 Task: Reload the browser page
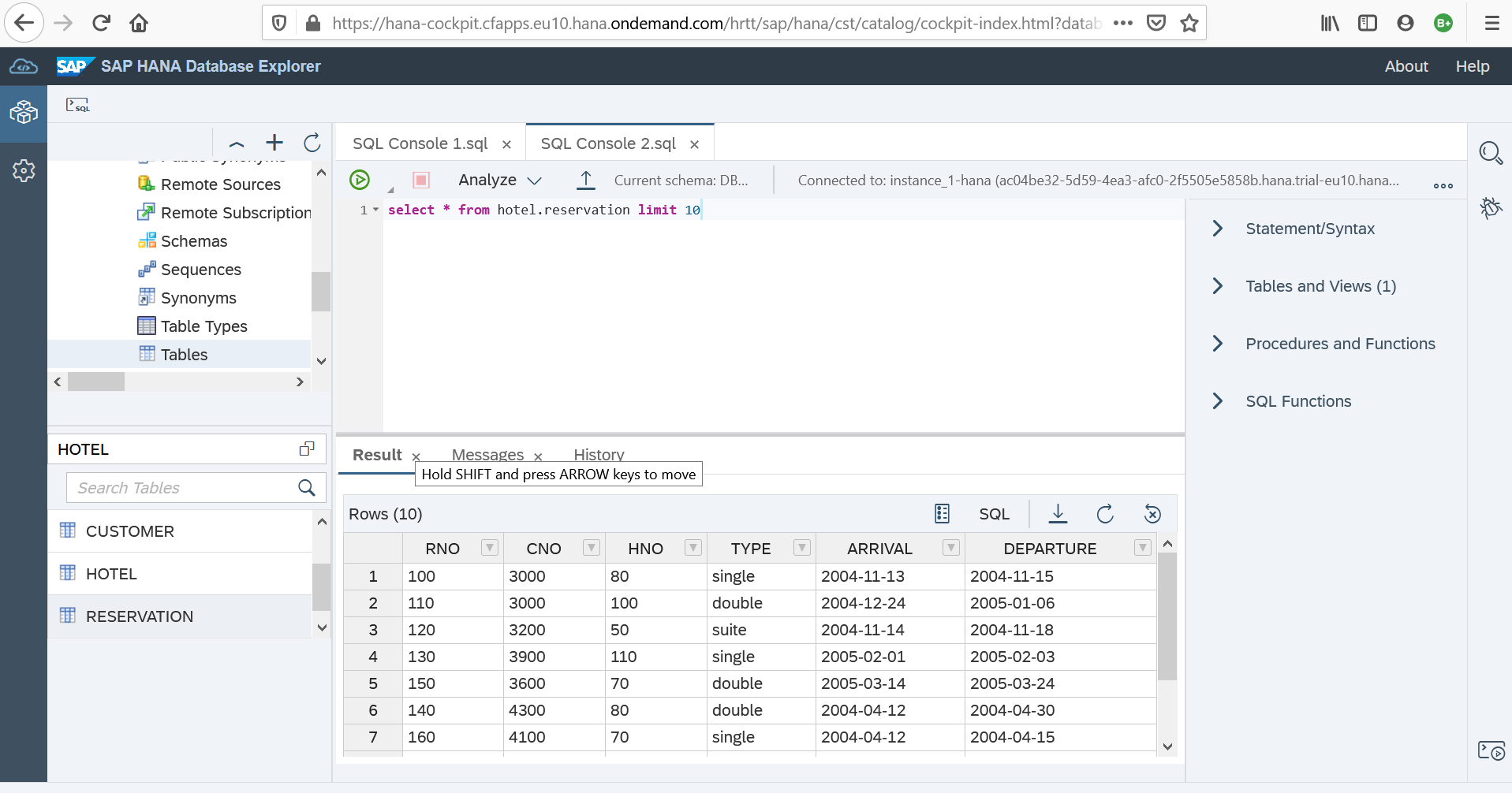pos(101,23)
